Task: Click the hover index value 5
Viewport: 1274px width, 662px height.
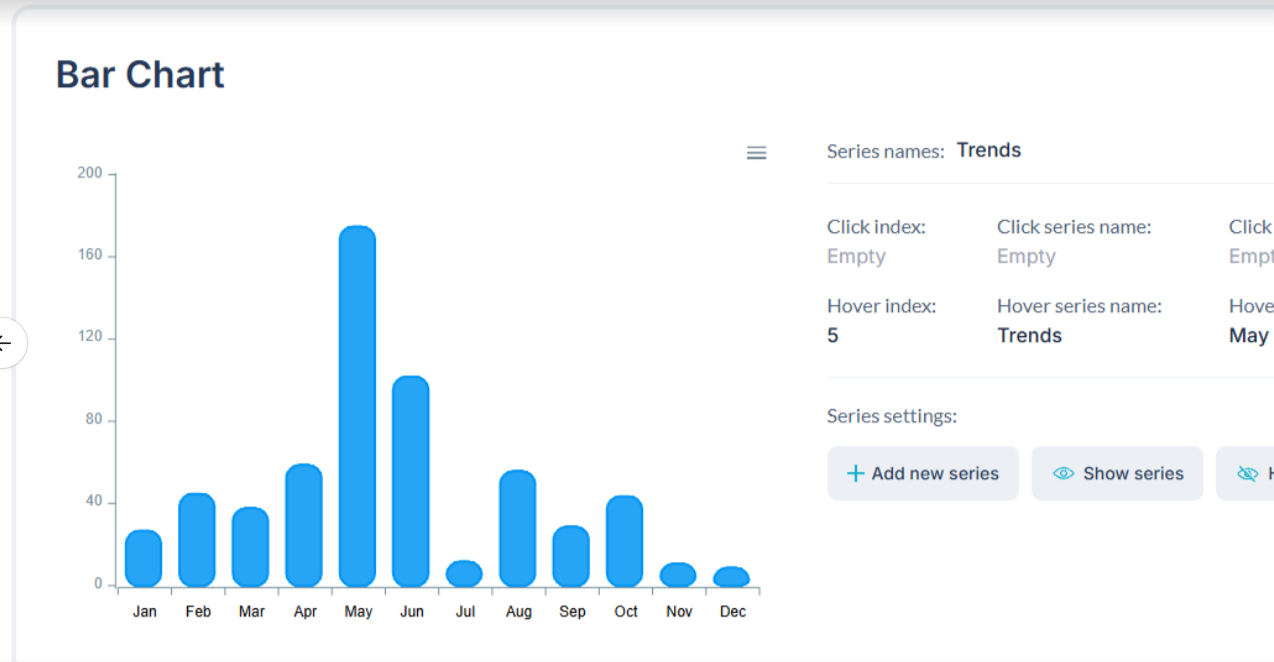Action: 833,335
